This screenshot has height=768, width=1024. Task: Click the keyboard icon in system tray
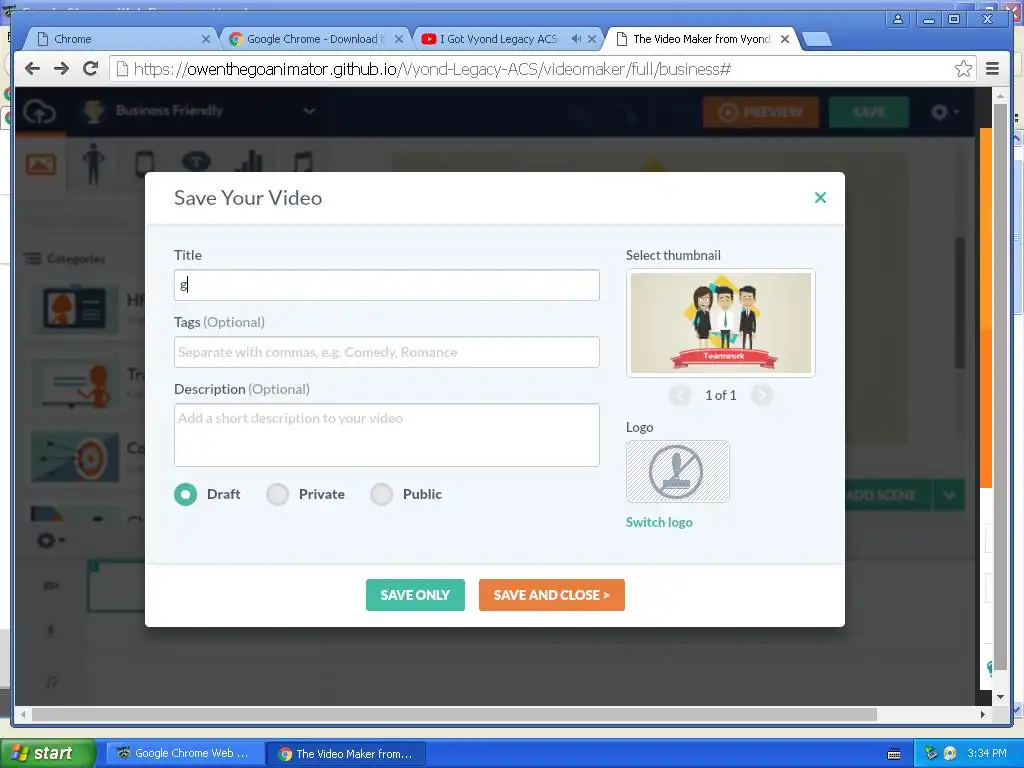[x=894, y=754]
